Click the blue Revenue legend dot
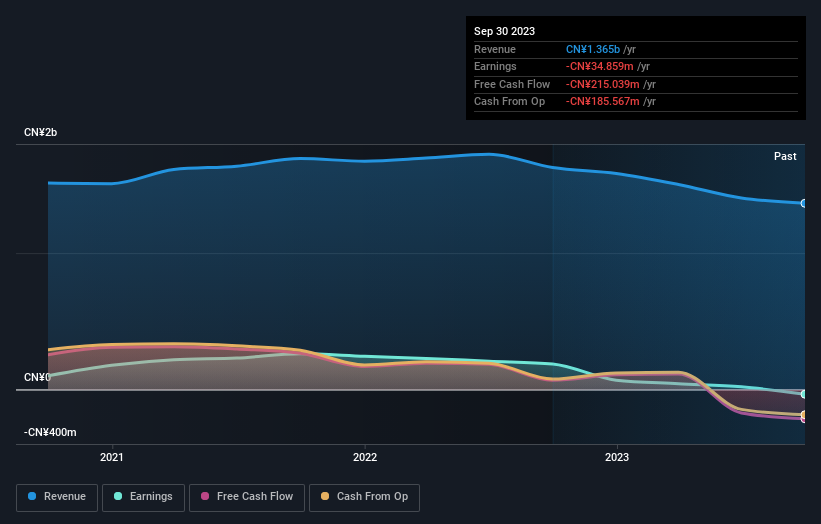This screenshot has height=524, width=821. click(x=32, y=496)
